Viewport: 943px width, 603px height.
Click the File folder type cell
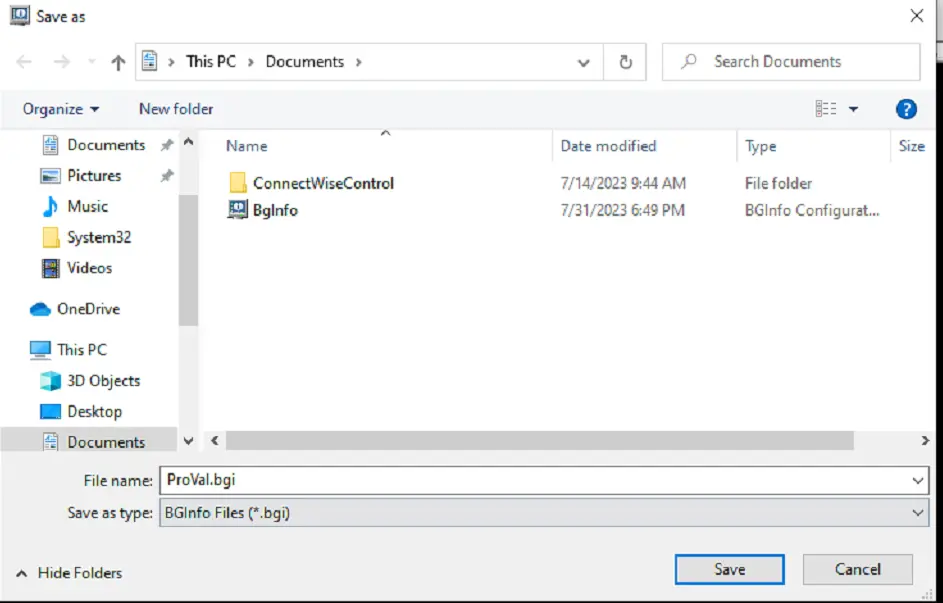pyautogui.click(x=778, y=183)
